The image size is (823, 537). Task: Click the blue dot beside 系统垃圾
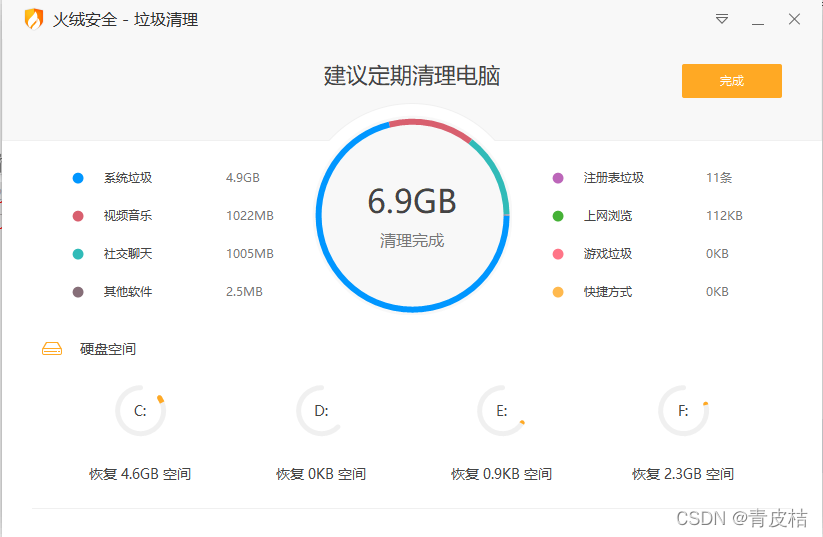(x=78, y=178)
